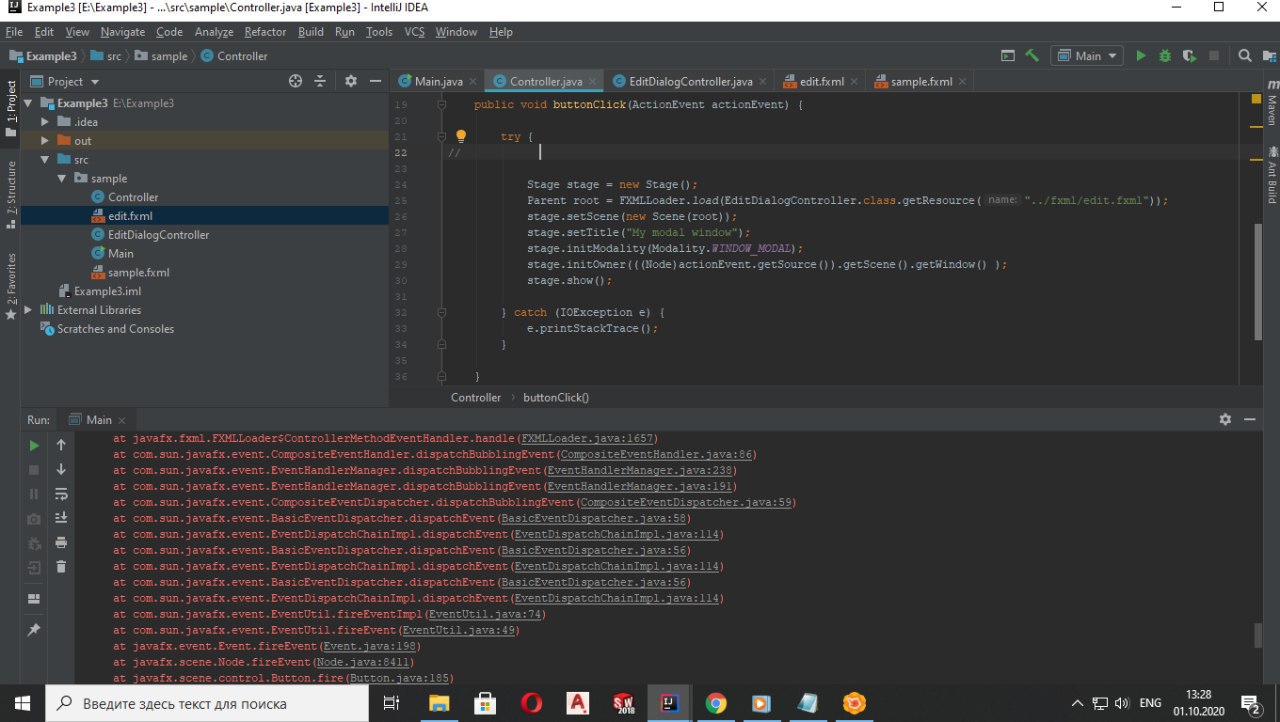Expand External Libraries node
Screen dimensions: 1280x722
(x=28, y=310)
